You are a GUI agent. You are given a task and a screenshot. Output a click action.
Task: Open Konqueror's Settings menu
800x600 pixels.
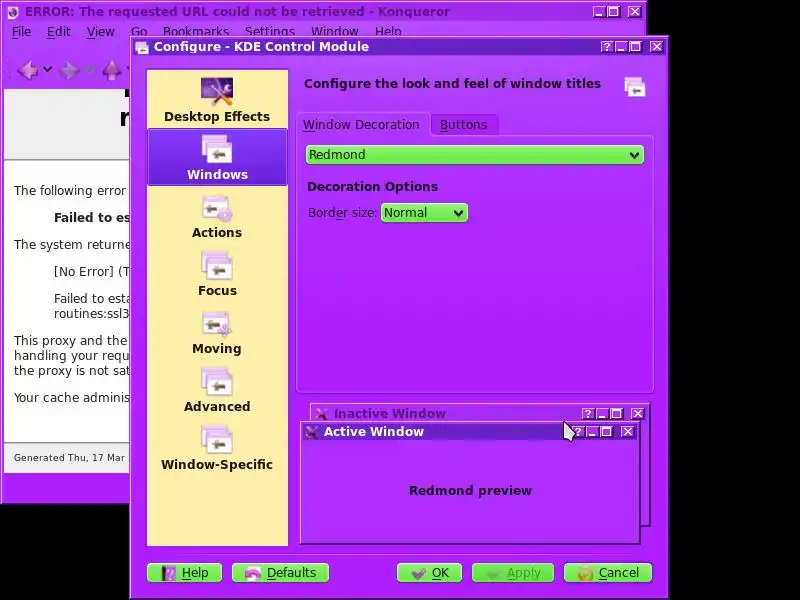[x=270, y=32]
